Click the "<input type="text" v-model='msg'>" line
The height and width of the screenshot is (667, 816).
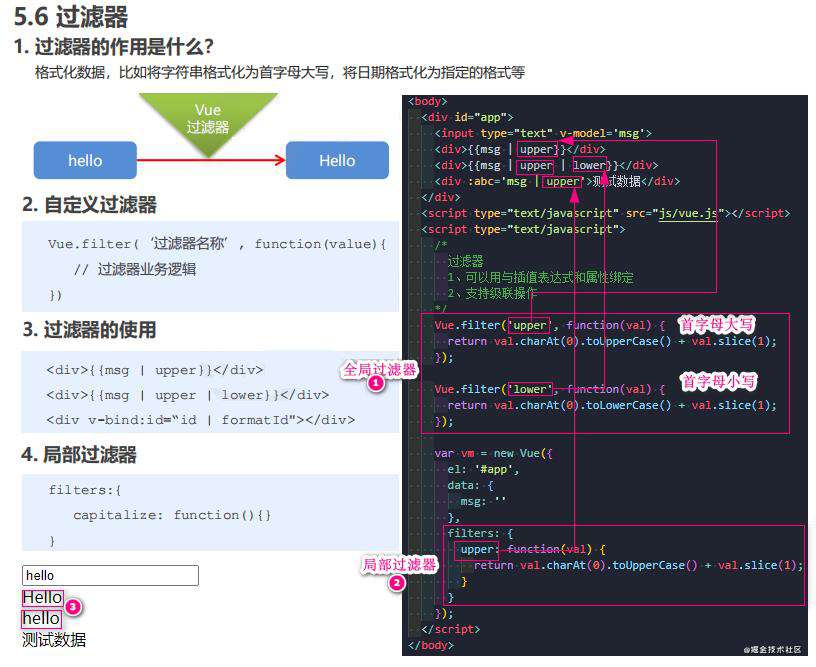pyautogui.click(x=543, y=133)
